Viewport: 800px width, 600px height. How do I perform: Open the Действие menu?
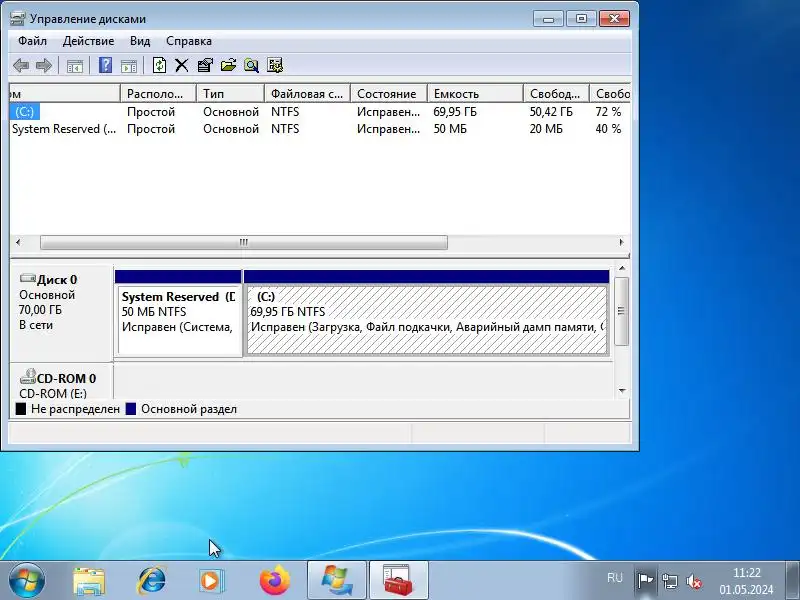point(88,41)
